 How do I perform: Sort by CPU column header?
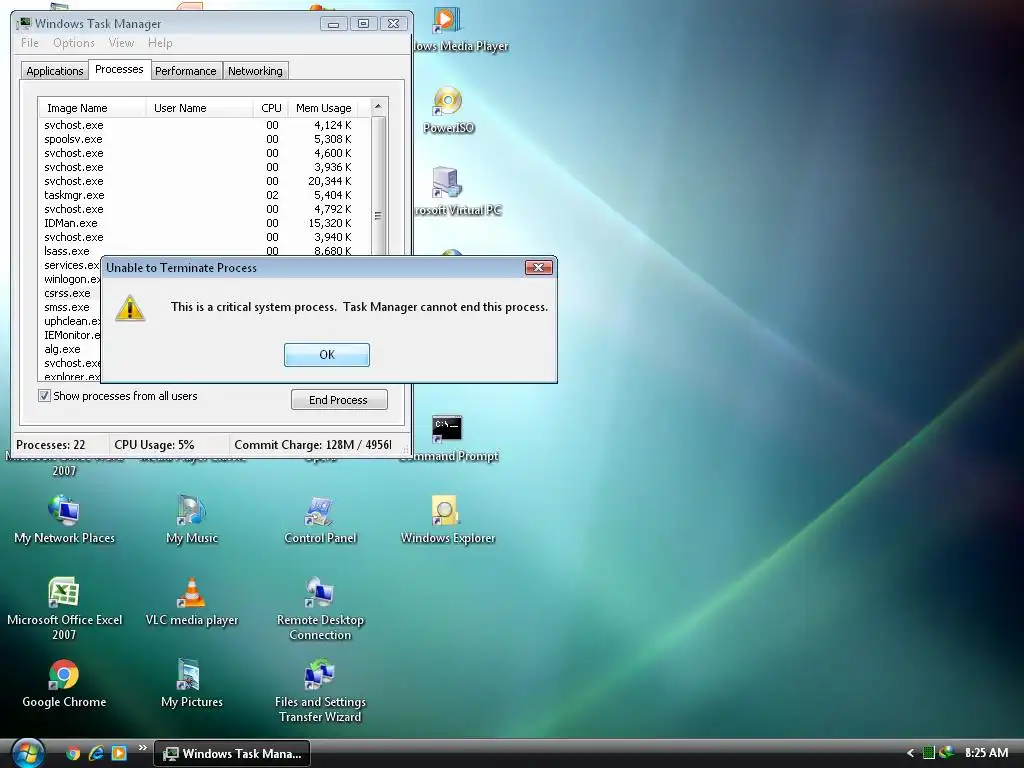pos(270,108)
